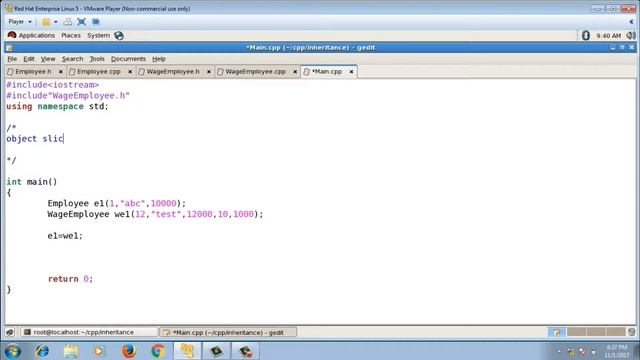Close the Employee.cpp tab
The width and height of the screenshot is (640, 360).
point(130,71)
